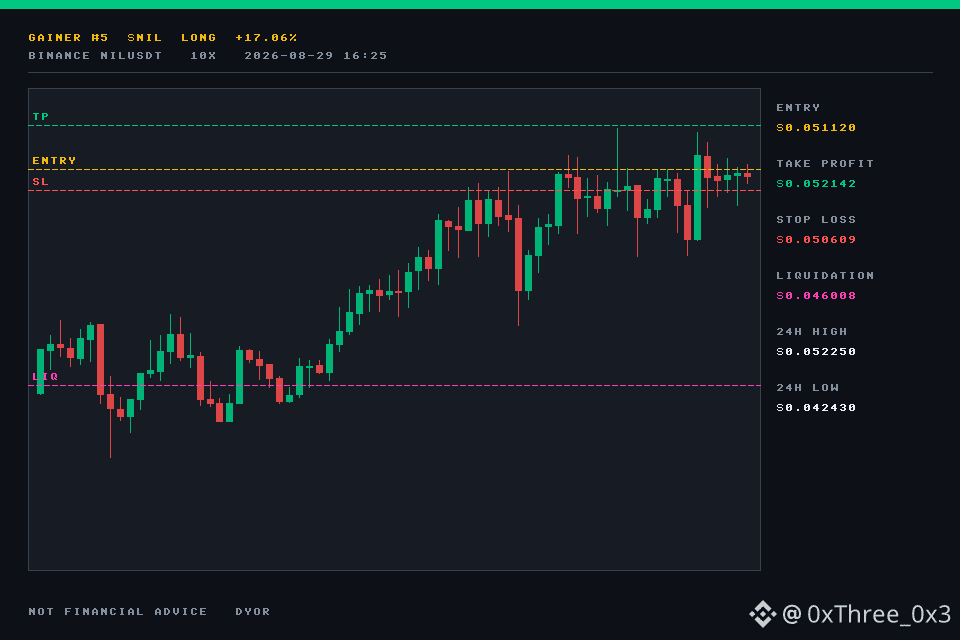Click the ENTRY heading in sidebar

pos(798,108)
